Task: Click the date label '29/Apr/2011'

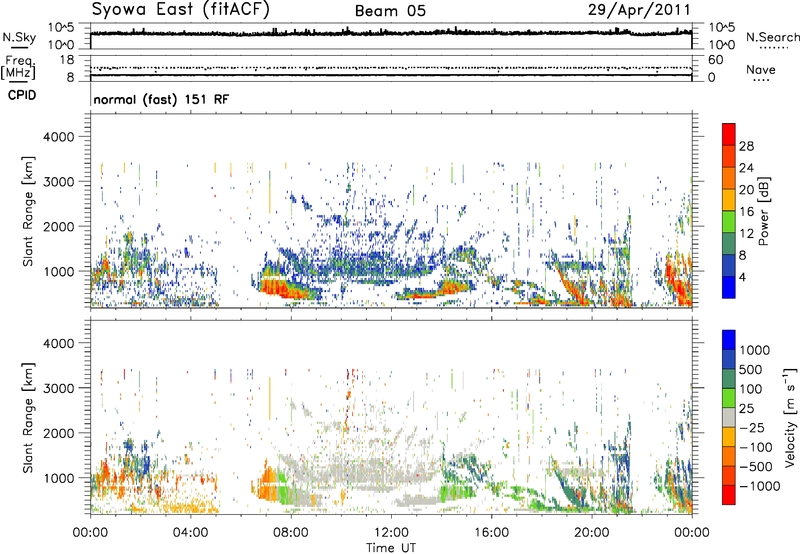Action: click(639, 10)
